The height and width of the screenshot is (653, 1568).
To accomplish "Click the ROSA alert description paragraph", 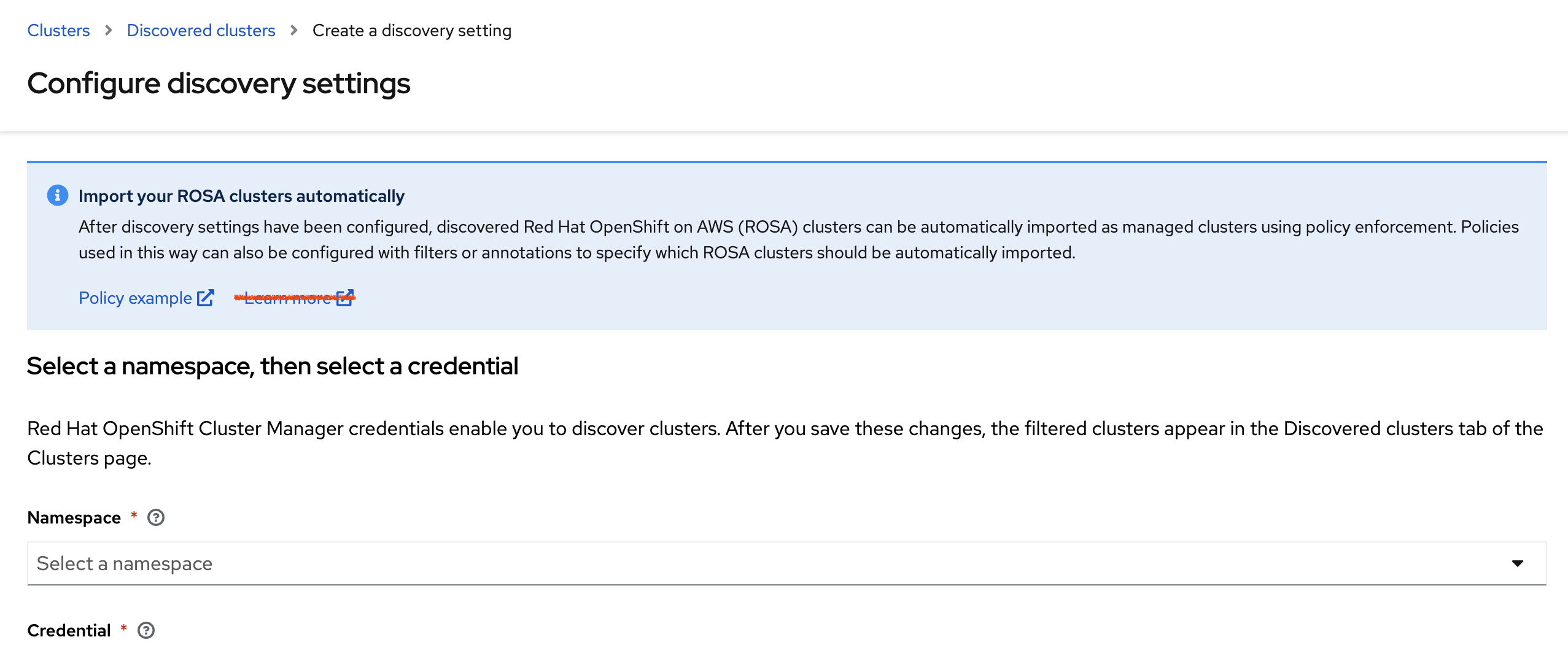I will click(x=798, y=240).
